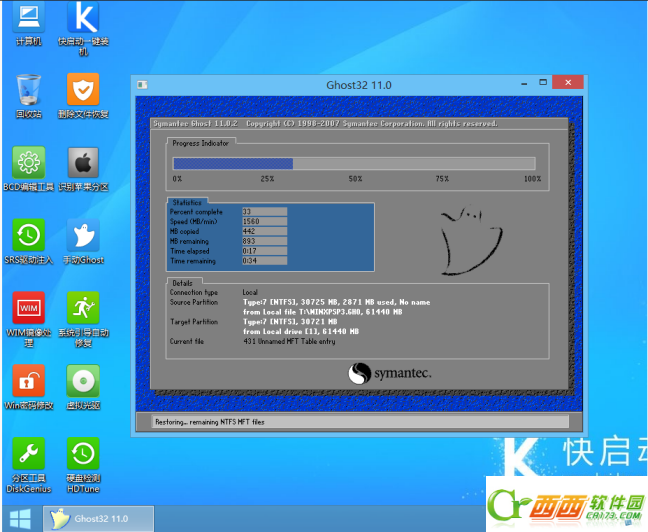
Task: Select Ghost32 11.0 taskbar button
Action: [98, 519]
